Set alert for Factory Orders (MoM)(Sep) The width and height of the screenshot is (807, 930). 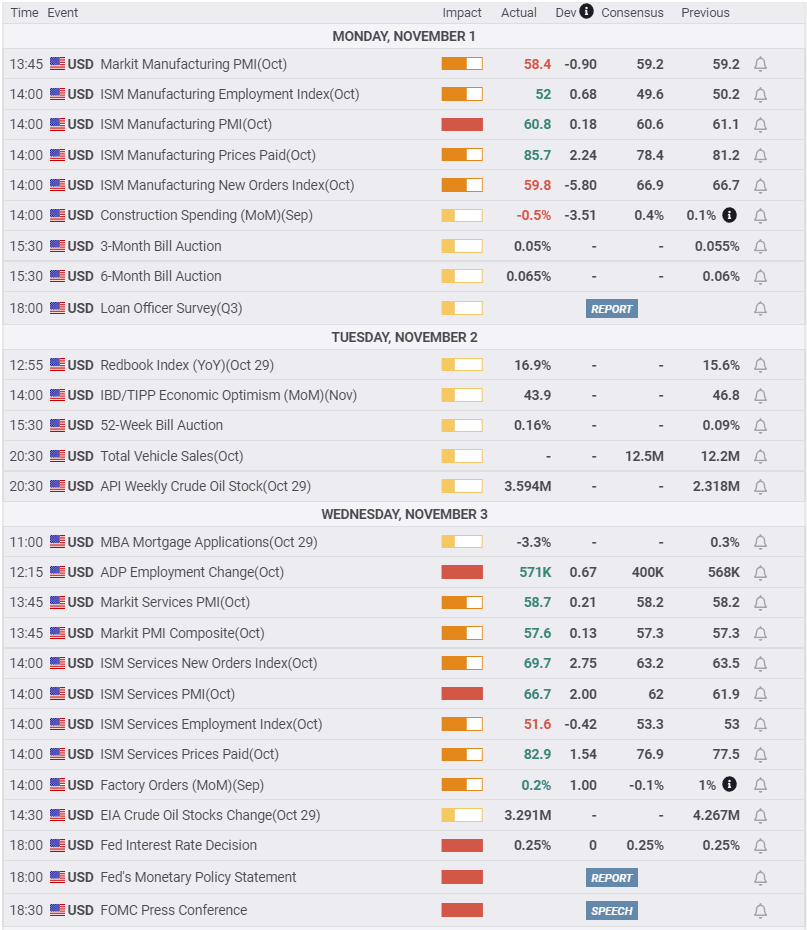760,785
